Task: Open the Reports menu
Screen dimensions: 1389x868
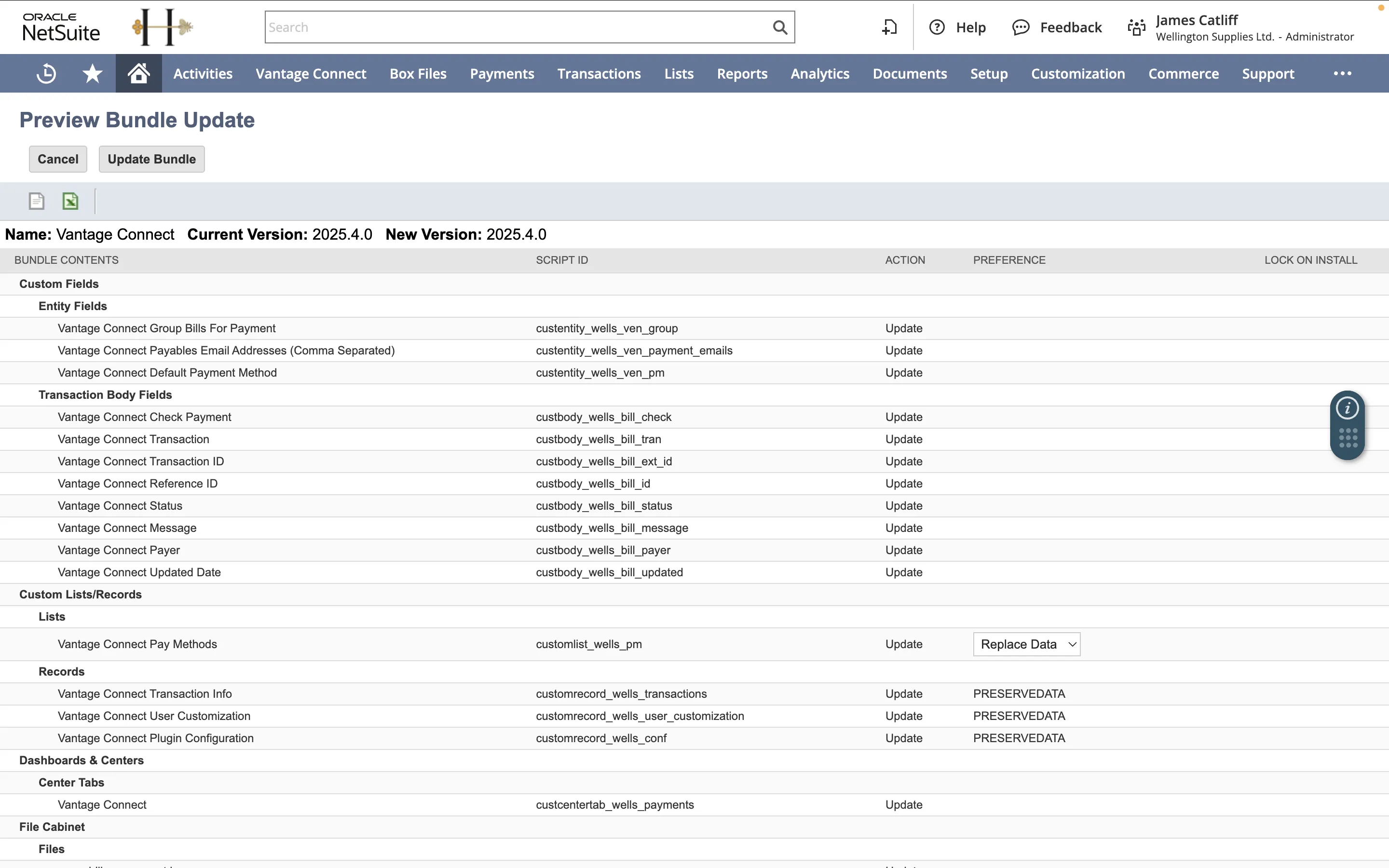Action: pyautogui.click(x=742, y=73)
